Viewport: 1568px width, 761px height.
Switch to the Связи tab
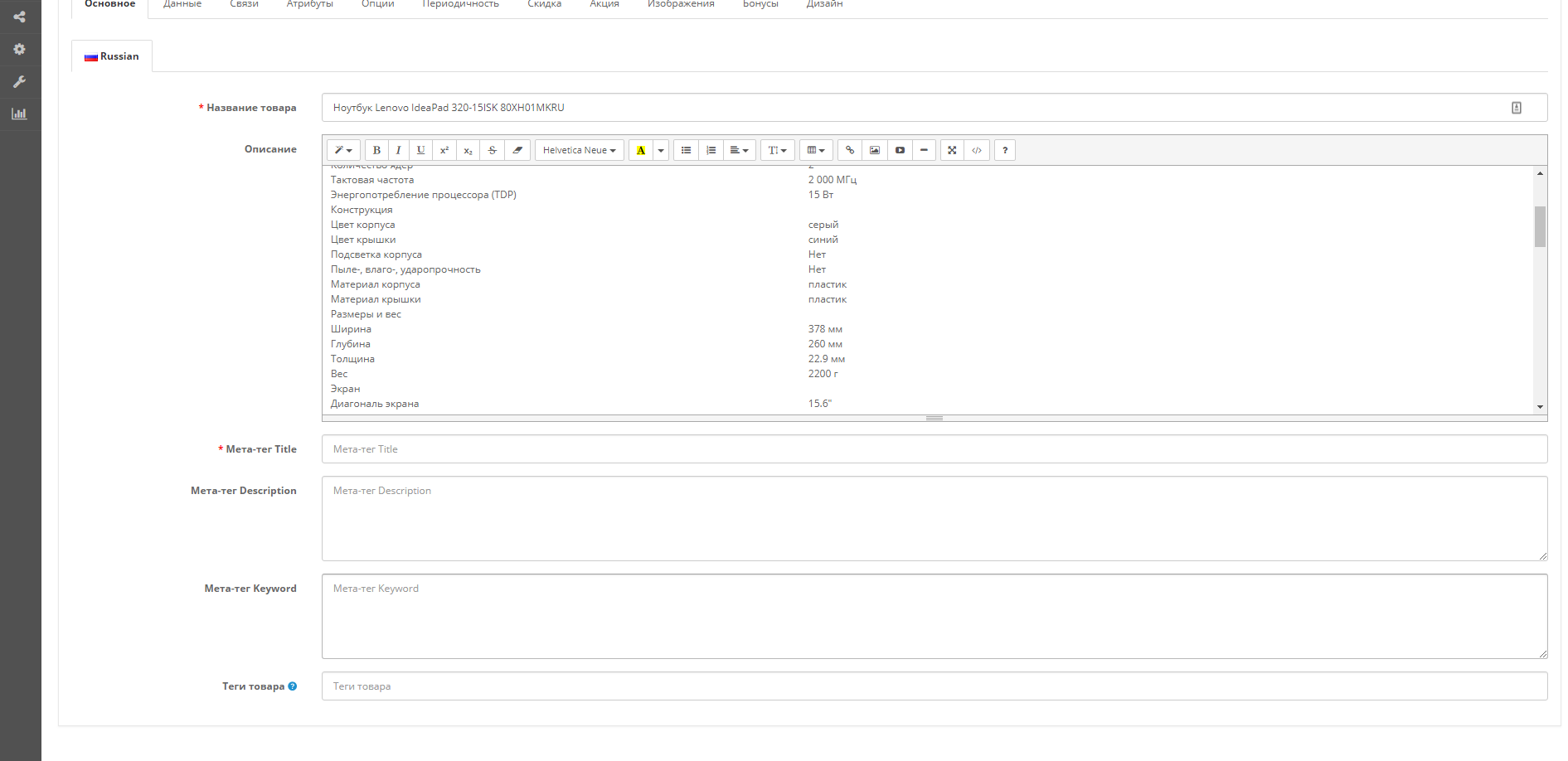[245, 5]
